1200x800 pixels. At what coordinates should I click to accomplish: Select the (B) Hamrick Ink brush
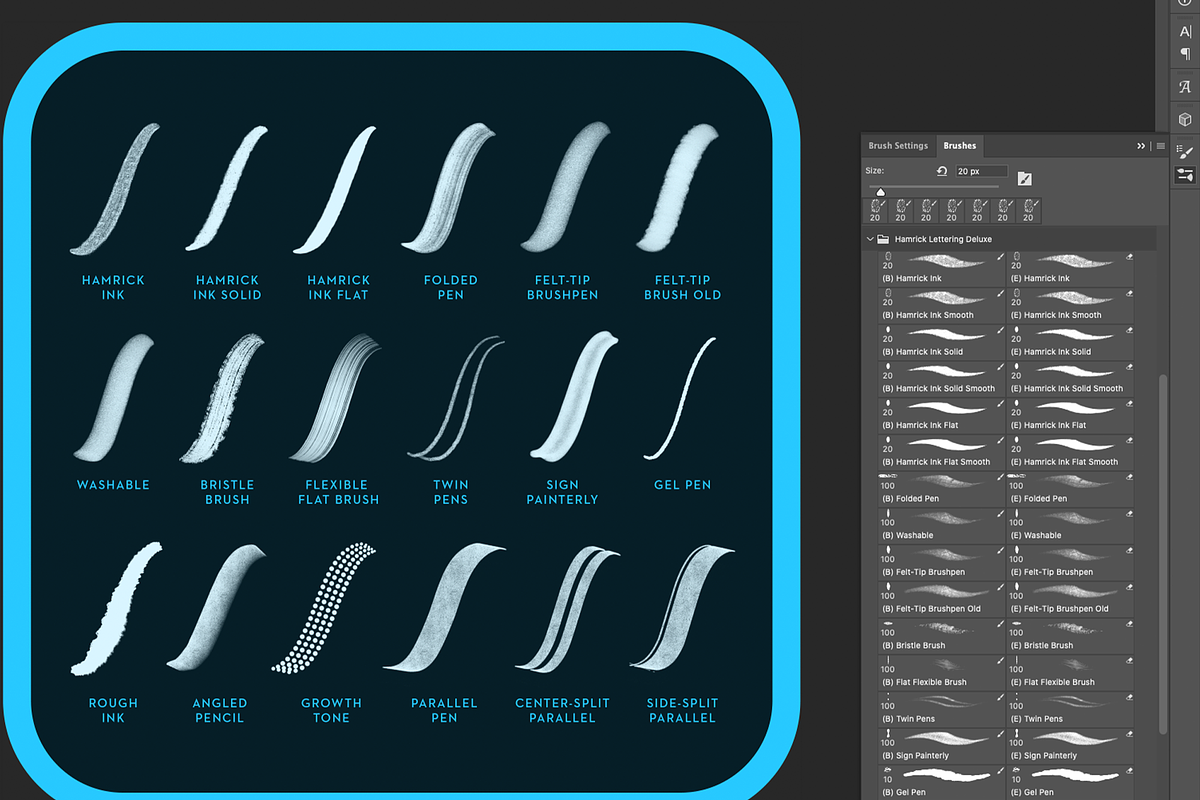[942, 268]
